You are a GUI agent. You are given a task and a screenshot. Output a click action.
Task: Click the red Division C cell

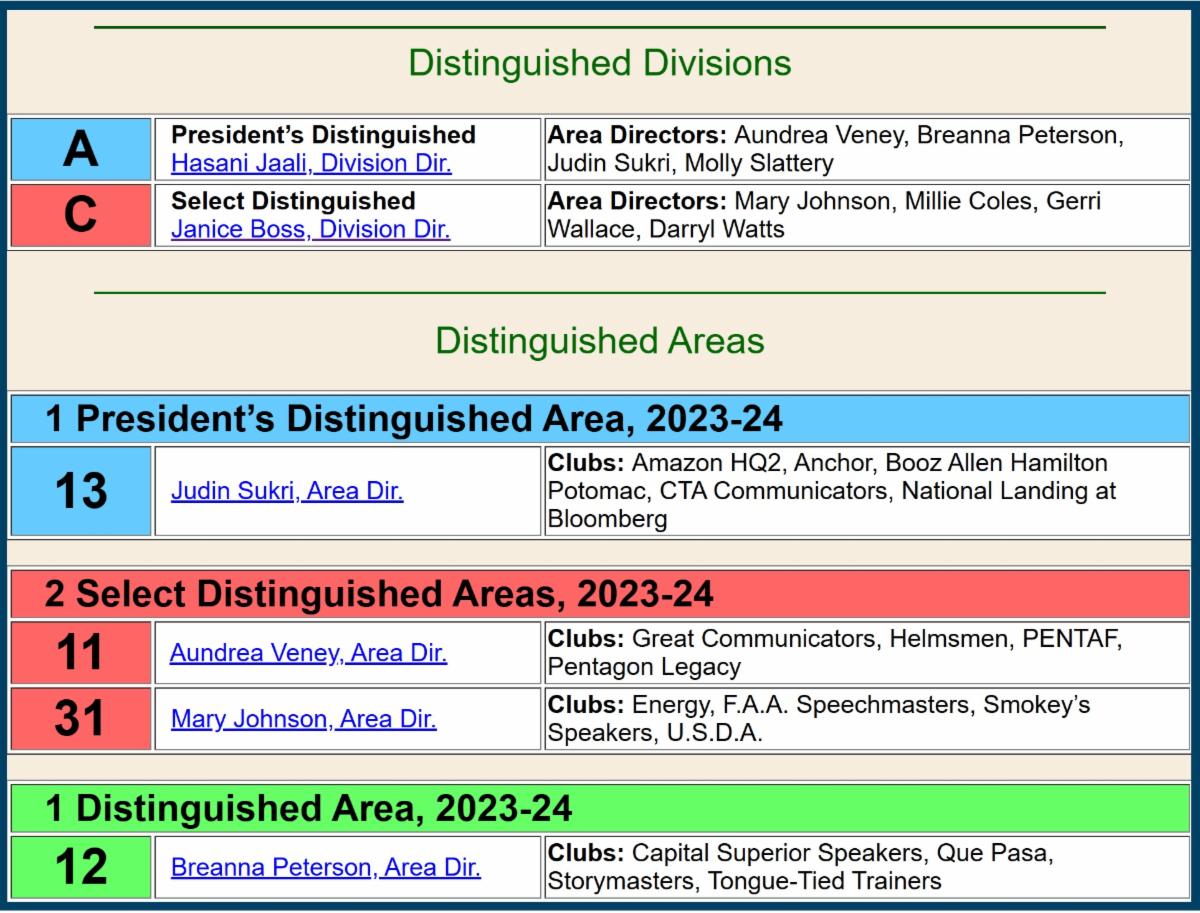click(x=81, y=215)
